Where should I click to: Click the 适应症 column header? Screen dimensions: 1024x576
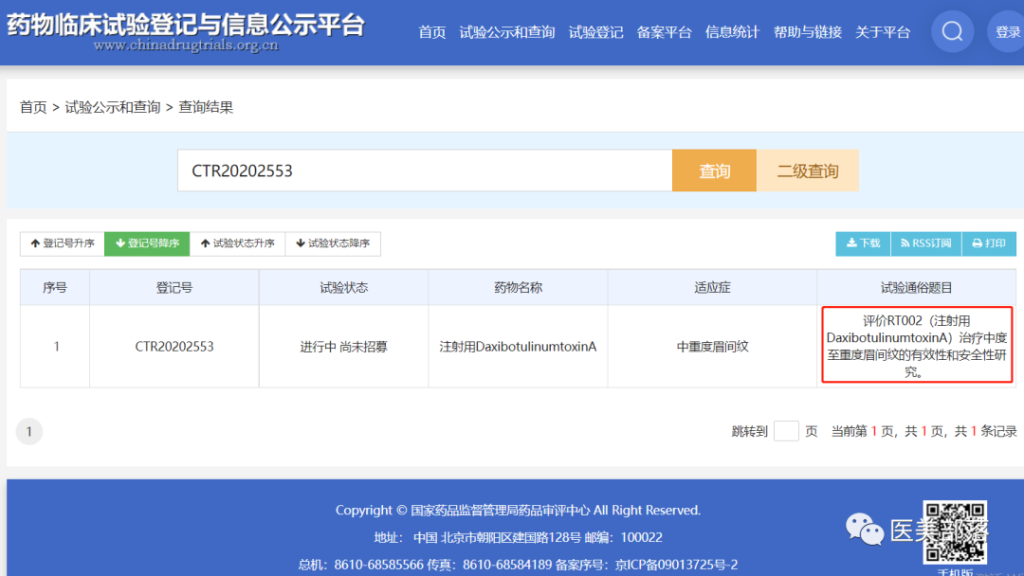[x=712, y=287]
